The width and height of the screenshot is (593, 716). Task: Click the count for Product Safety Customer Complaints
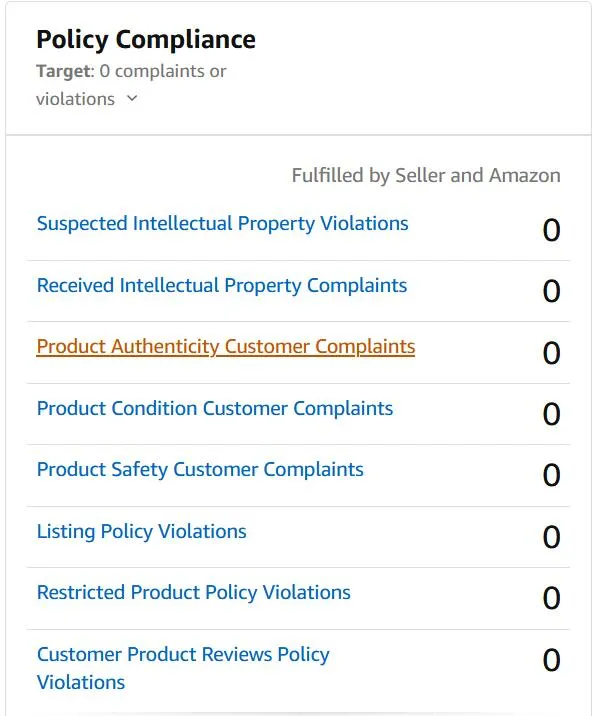[551, 475]
